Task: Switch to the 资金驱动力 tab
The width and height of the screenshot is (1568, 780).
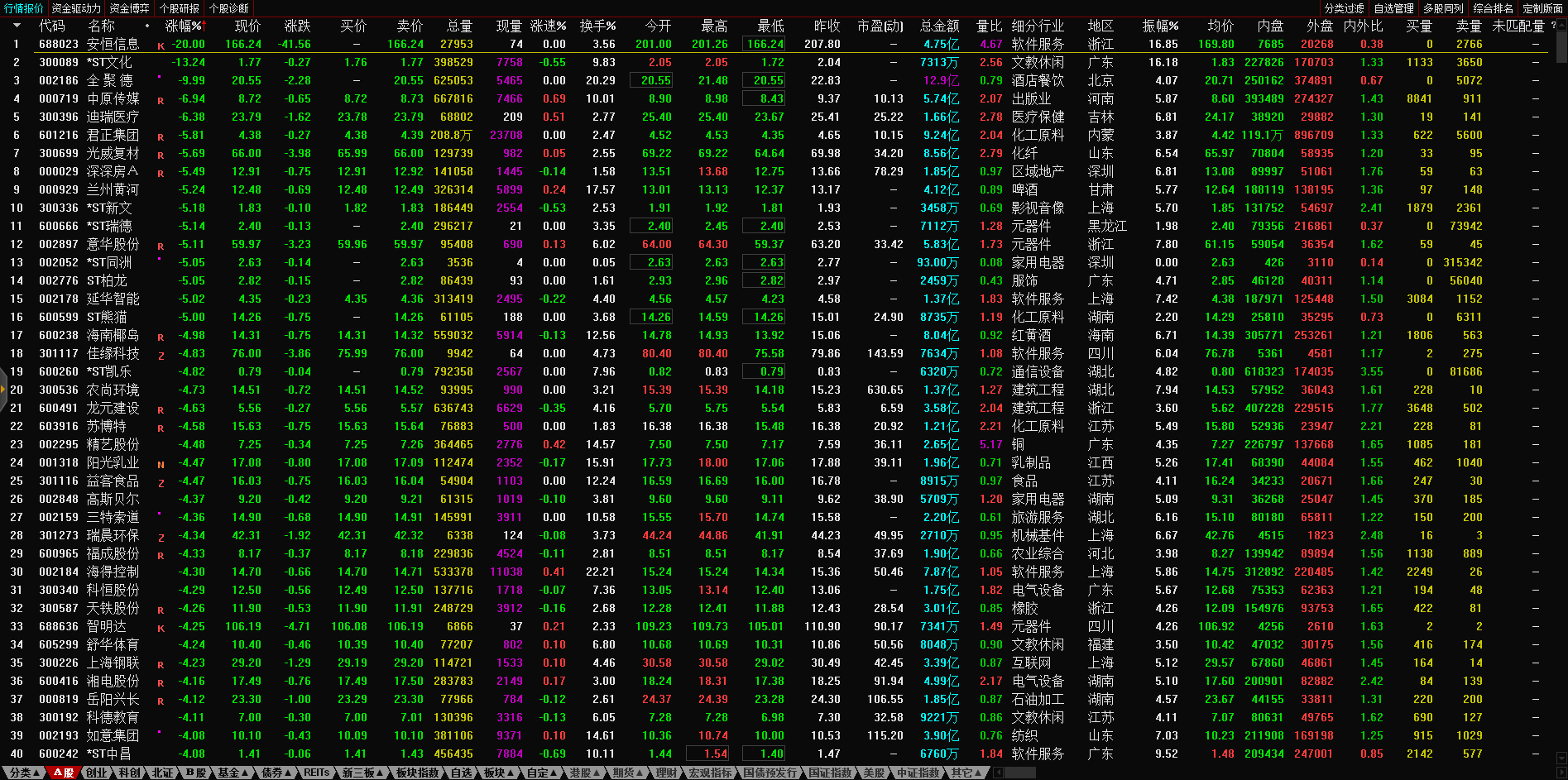Action: tap(76, 8)
